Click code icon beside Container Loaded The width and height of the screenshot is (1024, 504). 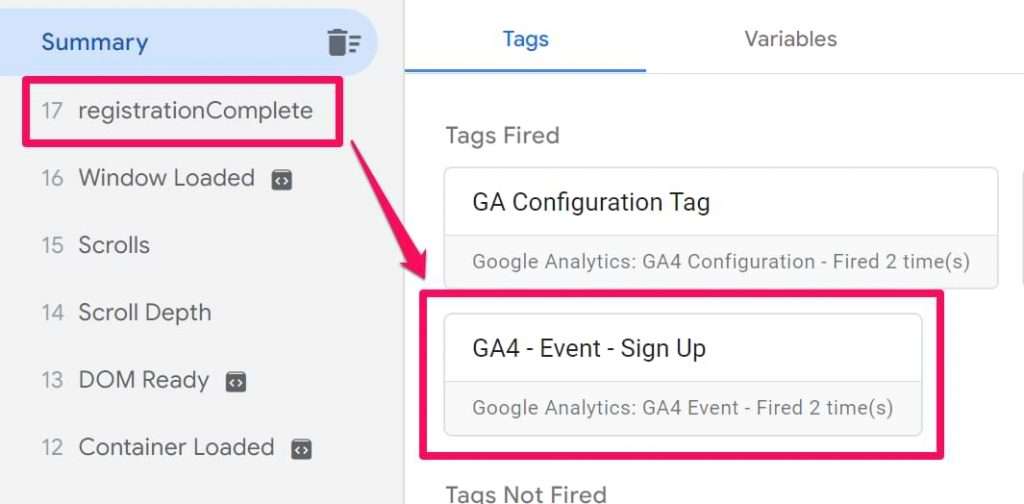tap(301, 449)
